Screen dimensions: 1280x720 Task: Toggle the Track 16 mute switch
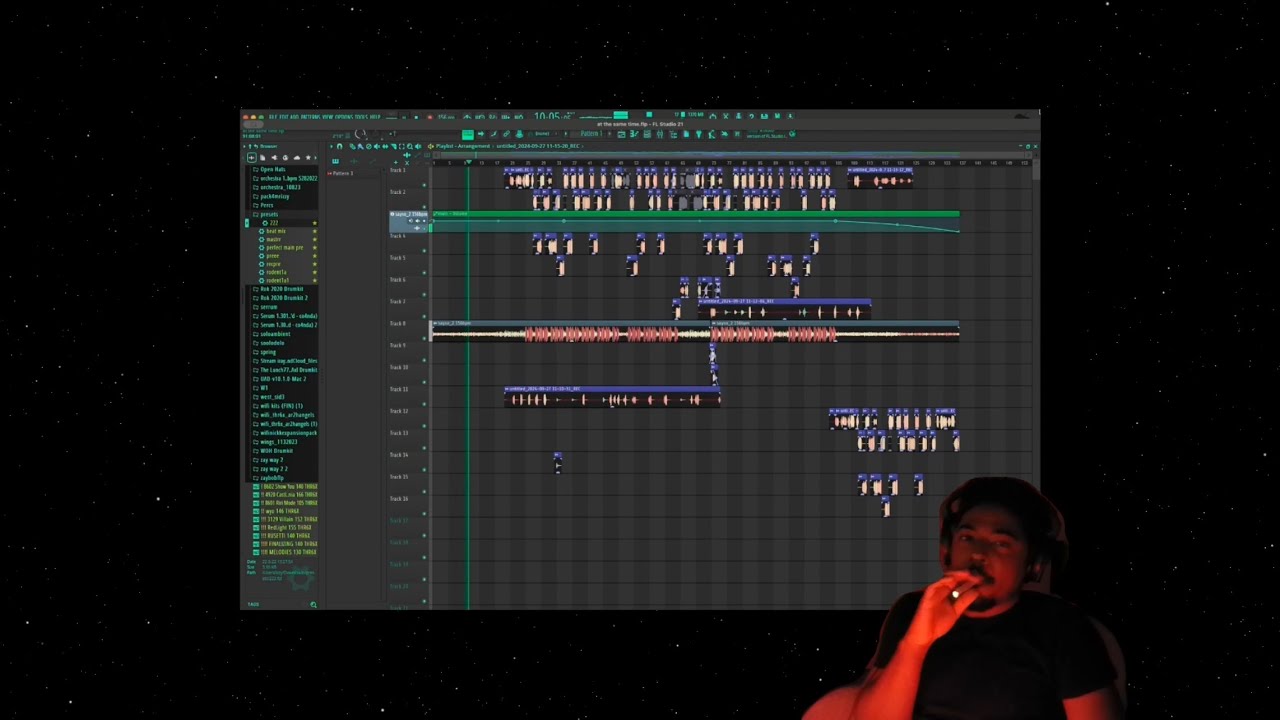coord(424,515)
